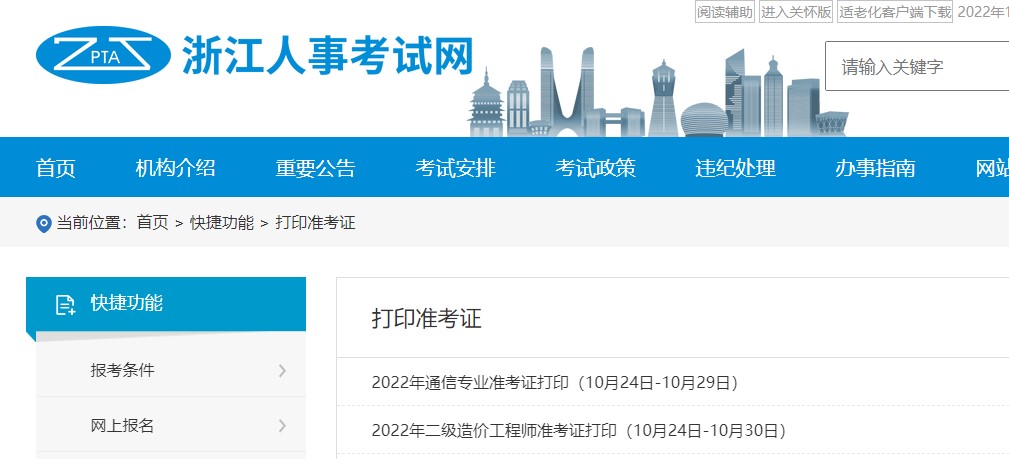Click the ZPTA oval logo icon
Screen dimensions: 1009x459
tap(104, 55)
